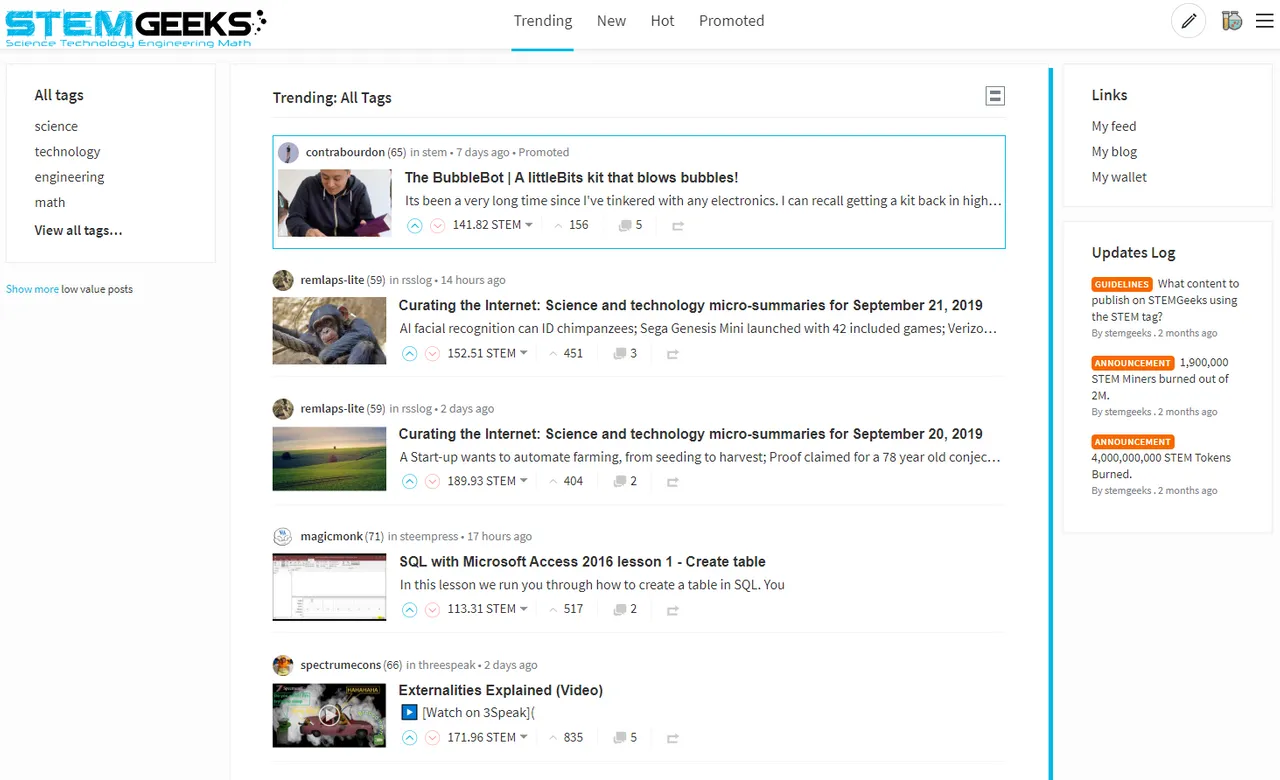This screenshot has height=780, width=1280.
Task: Expand 171.96 STEM payout dropdown
Action: tap(488, 737)
